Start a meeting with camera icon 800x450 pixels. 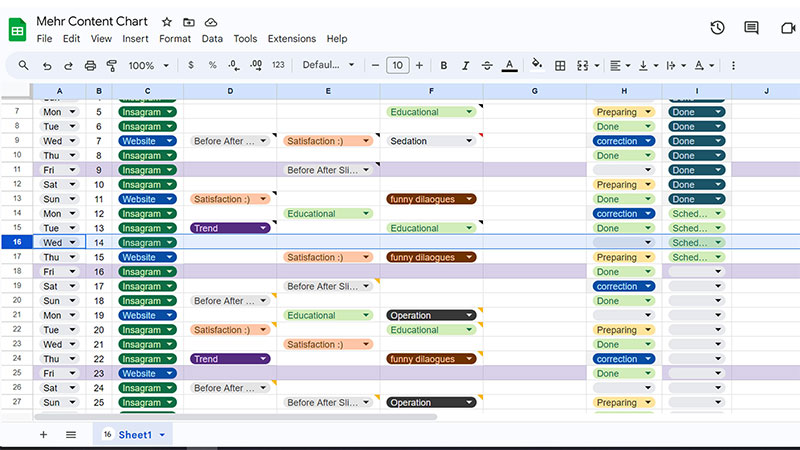click(788, 28)
